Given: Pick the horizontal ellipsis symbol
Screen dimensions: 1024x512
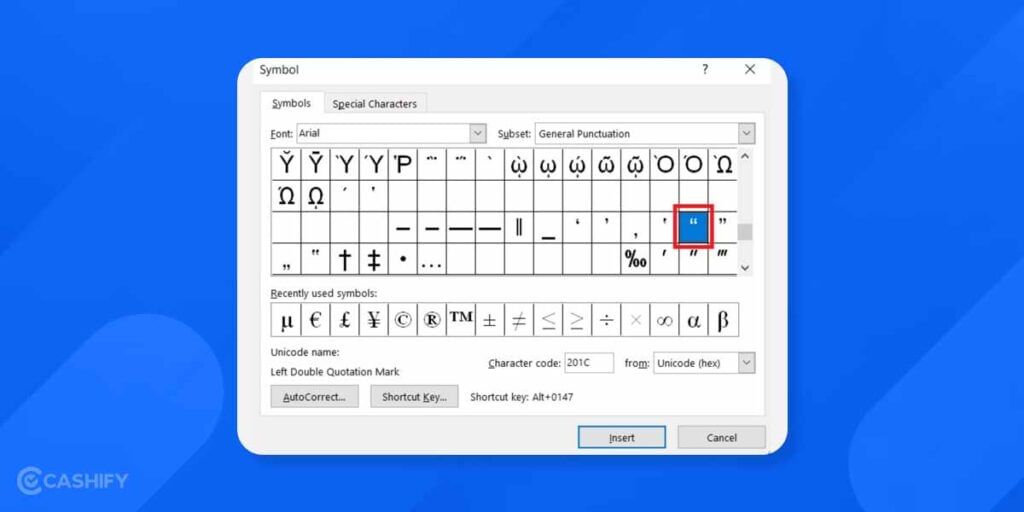Looking at the screenshot, I should [x=432, y=259].
